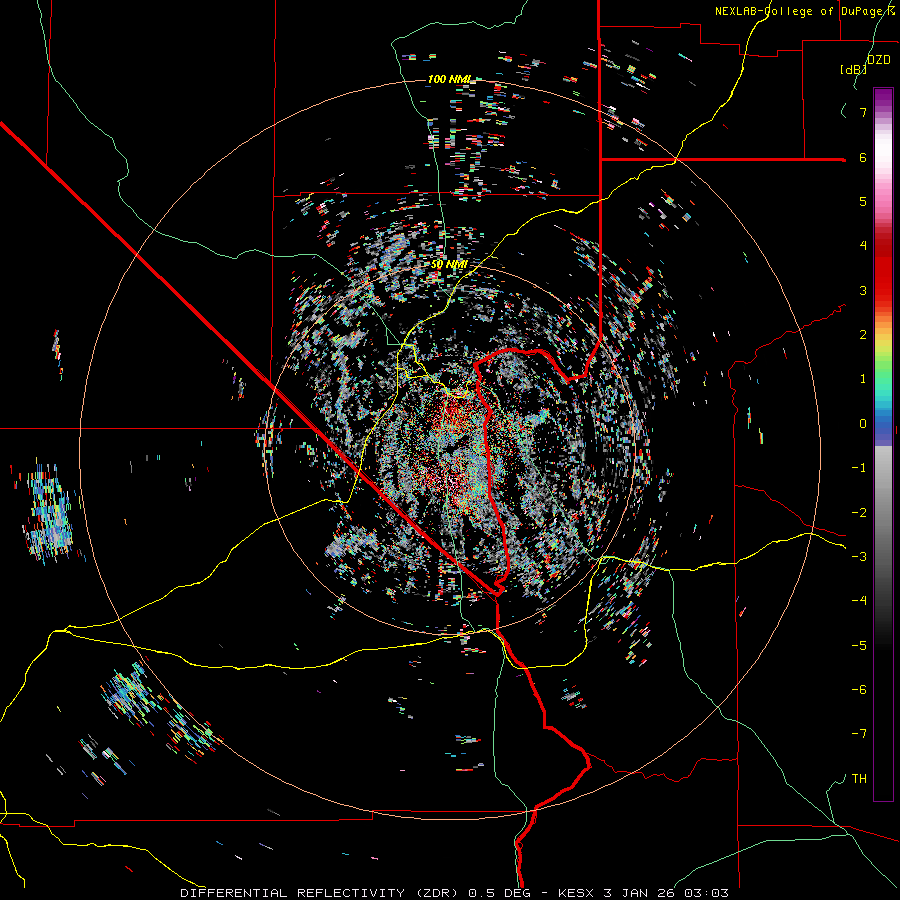Click the 03:03 timestamp in caption

(x=707, y=893)
